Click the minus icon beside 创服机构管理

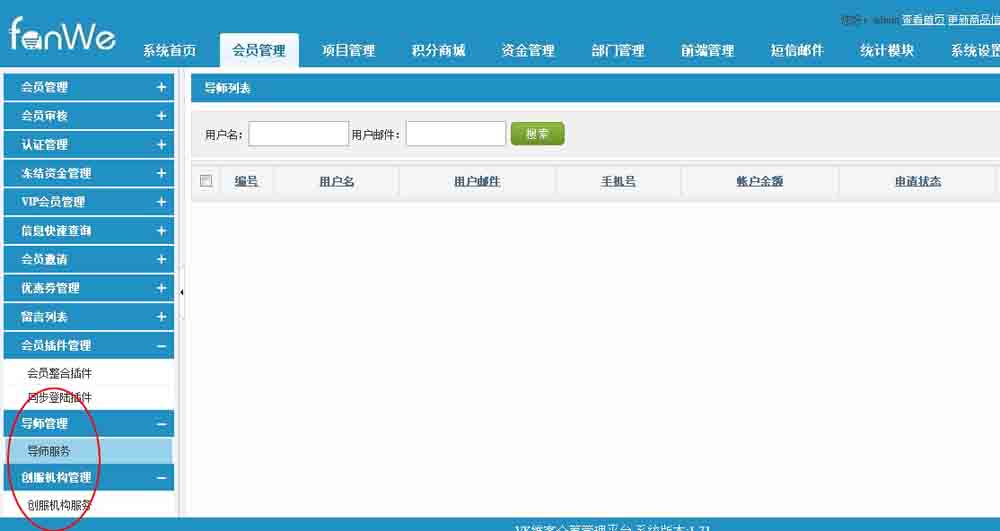161,478
